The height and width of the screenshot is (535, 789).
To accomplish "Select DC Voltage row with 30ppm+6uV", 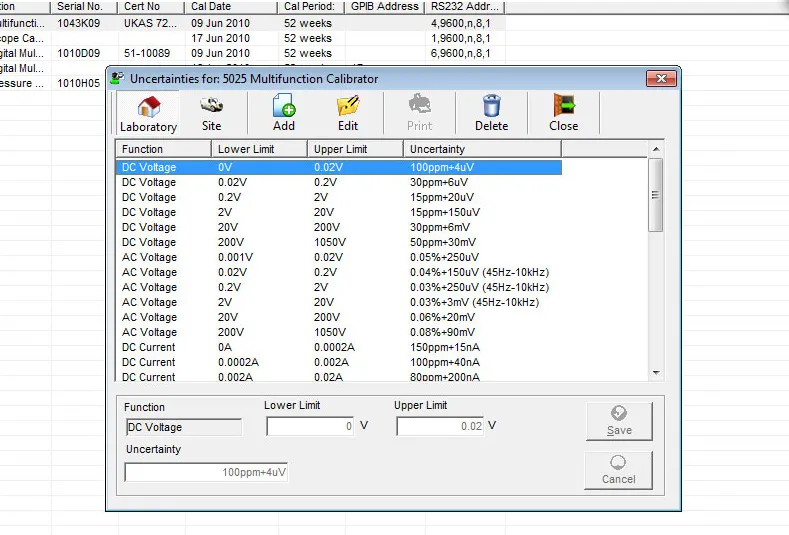I will 339,182.
